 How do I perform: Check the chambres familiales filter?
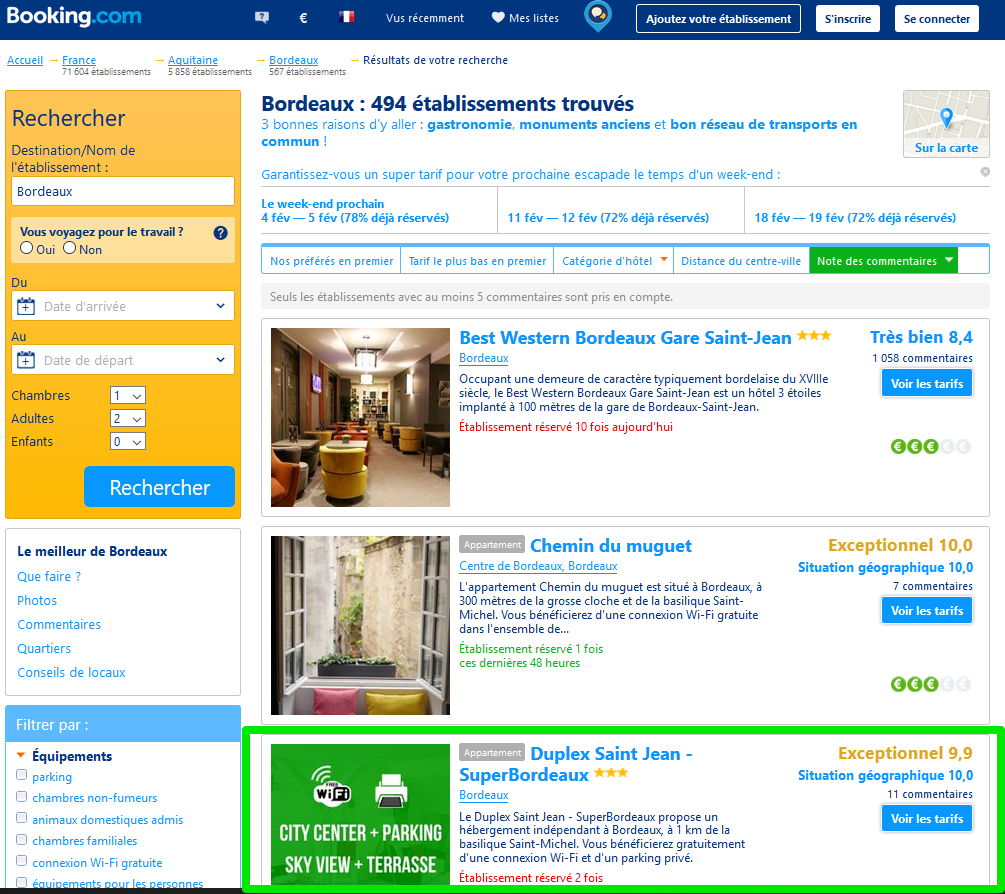(22, 840)
